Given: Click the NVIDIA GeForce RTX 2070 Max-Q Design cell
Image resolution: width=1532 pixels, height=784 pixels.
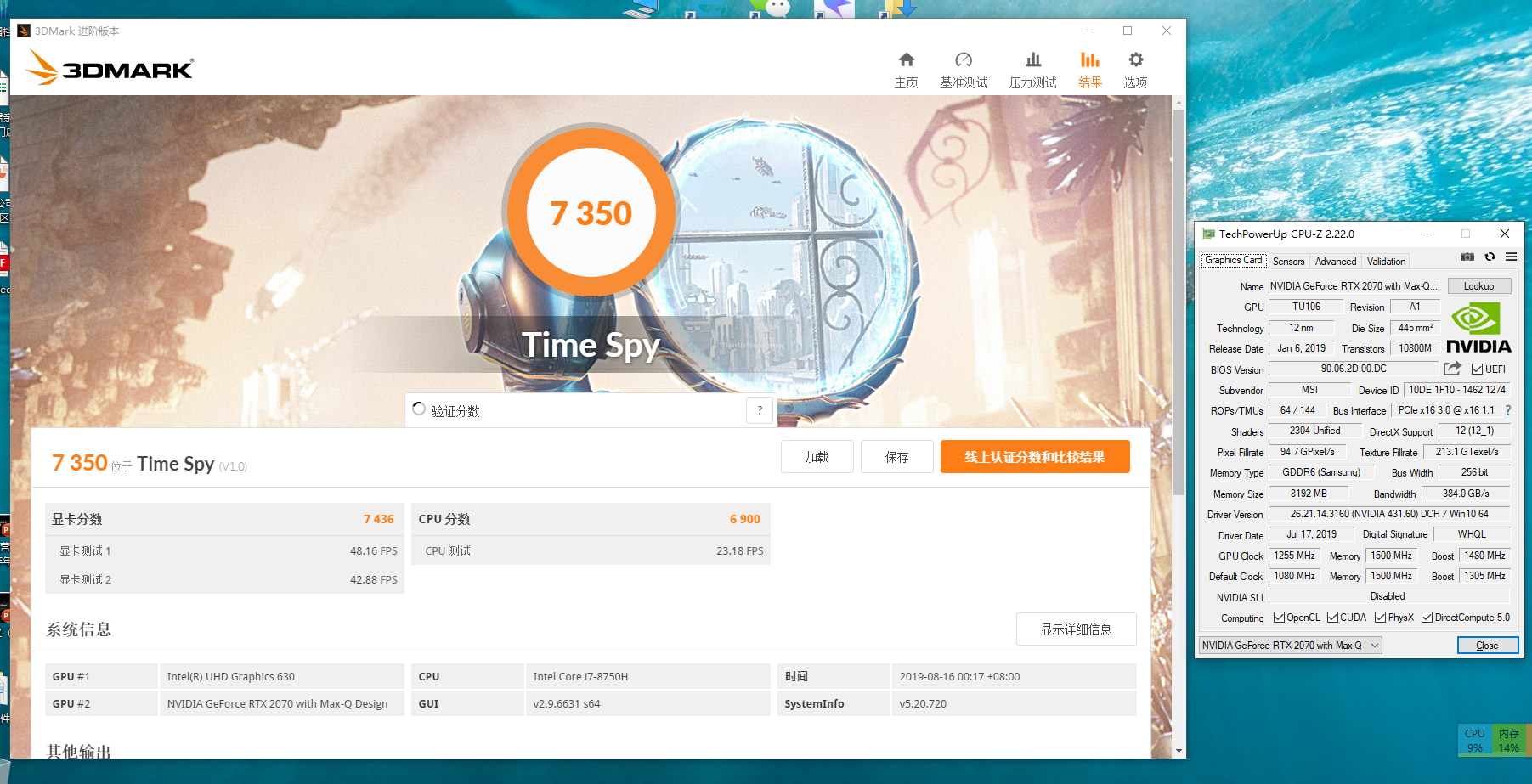Looking at the screenshot, I should 281,703.
